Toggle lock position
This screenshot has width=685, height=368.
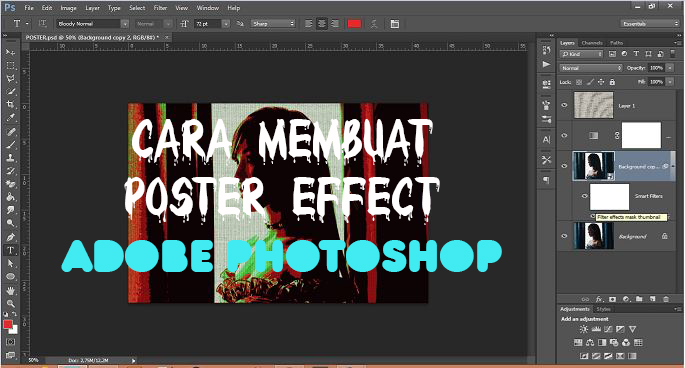point(601,82)
